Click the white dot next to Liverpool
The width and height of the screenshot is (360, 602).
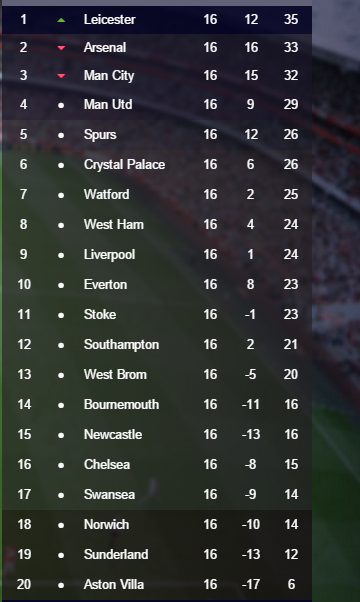61,255
